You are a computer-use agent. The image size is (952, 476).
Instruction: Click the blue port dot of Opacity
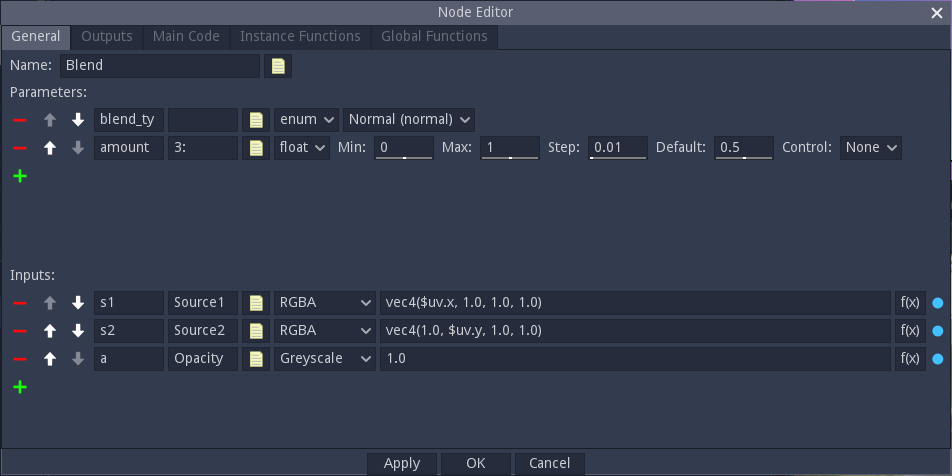(x=938, y=359)
